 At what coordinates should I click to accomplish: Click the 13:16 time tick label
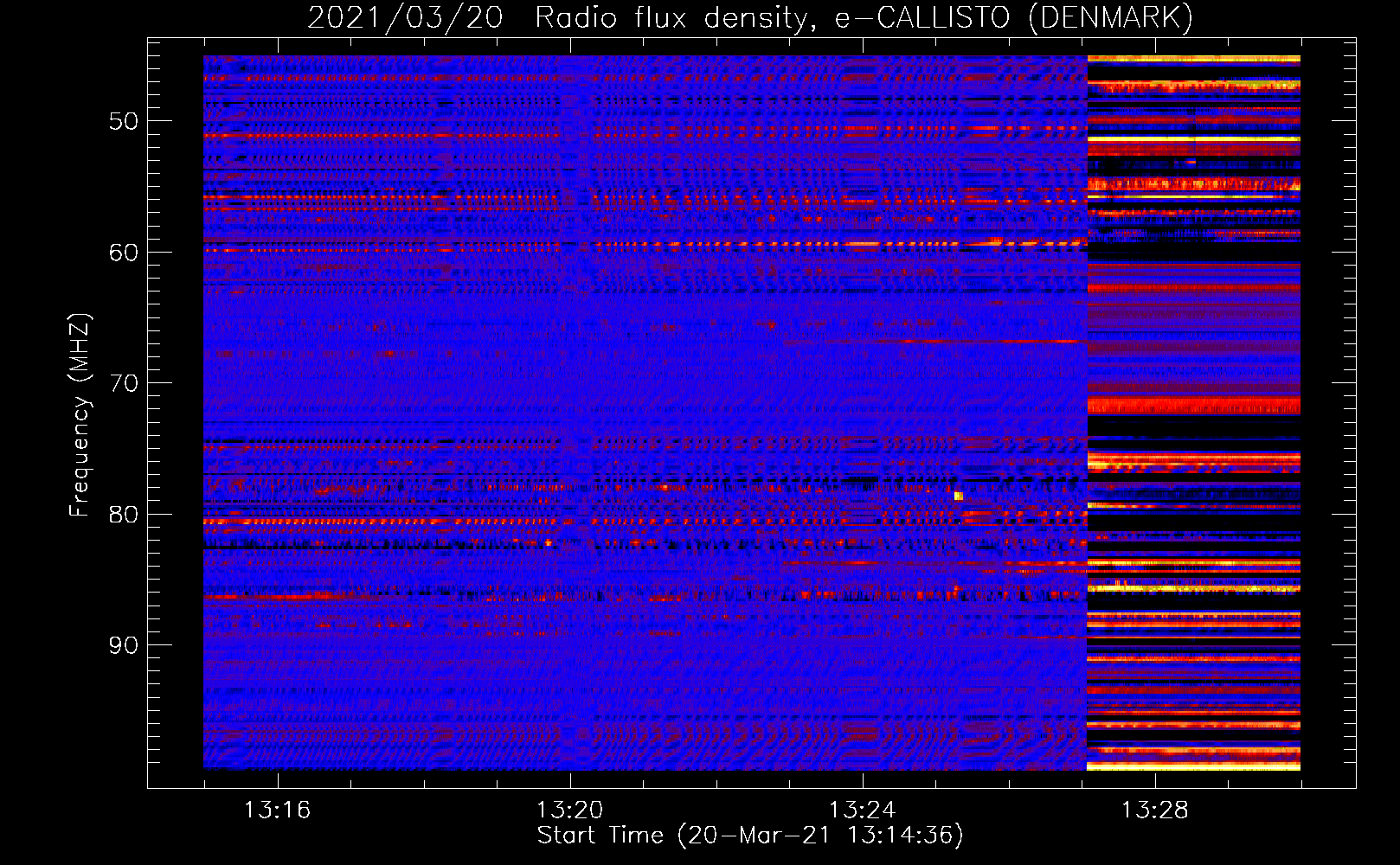click(277, 811)
